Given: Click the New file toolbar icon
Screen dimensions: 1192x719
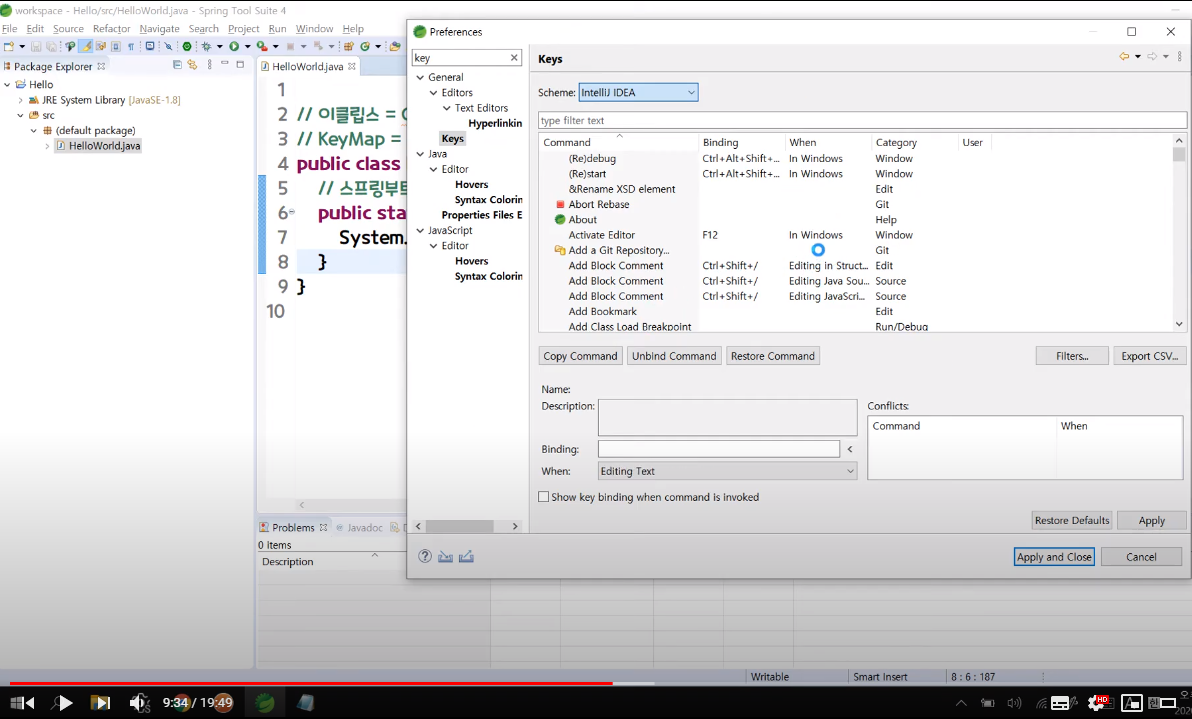Looking at the screenshot, I should (x=9, y=46).
